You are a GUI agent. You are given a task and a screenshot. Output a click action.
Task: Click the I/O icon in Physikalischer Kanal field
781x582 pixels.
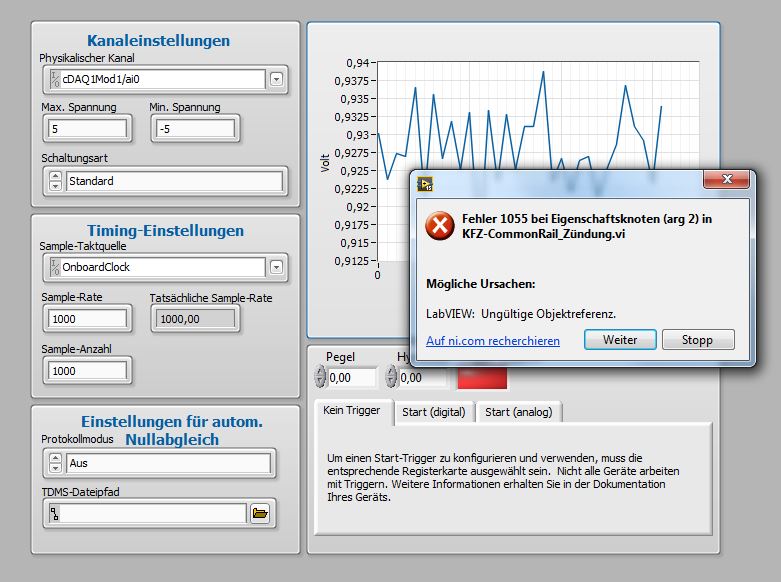(55, 79)
